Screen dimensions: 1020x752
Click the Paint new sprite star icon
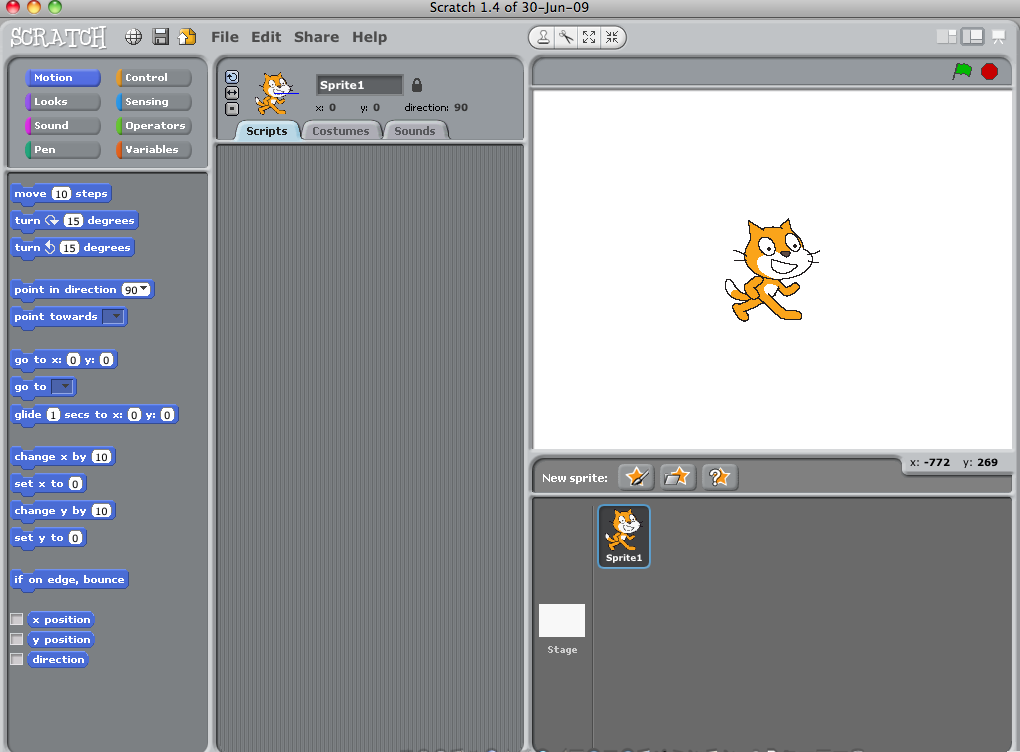coord(636,477)
